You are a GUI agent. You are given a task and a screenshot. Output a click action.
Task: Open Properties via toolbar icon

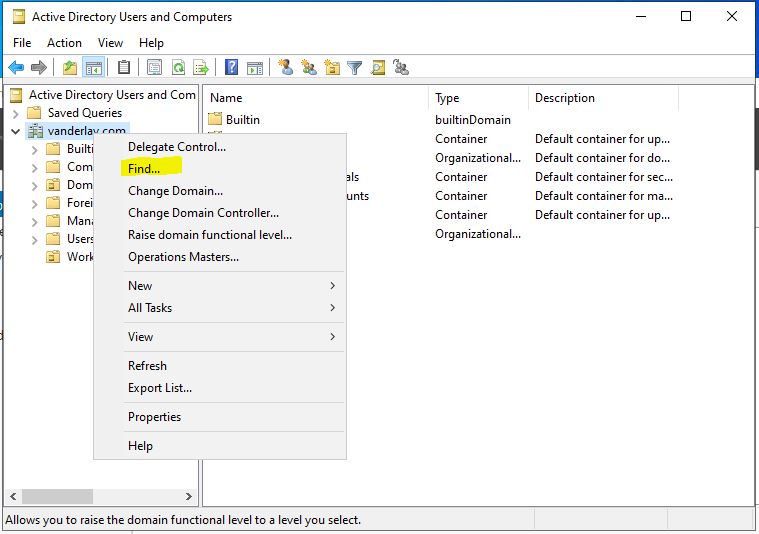pyautogui.click(x=154, y=67)
